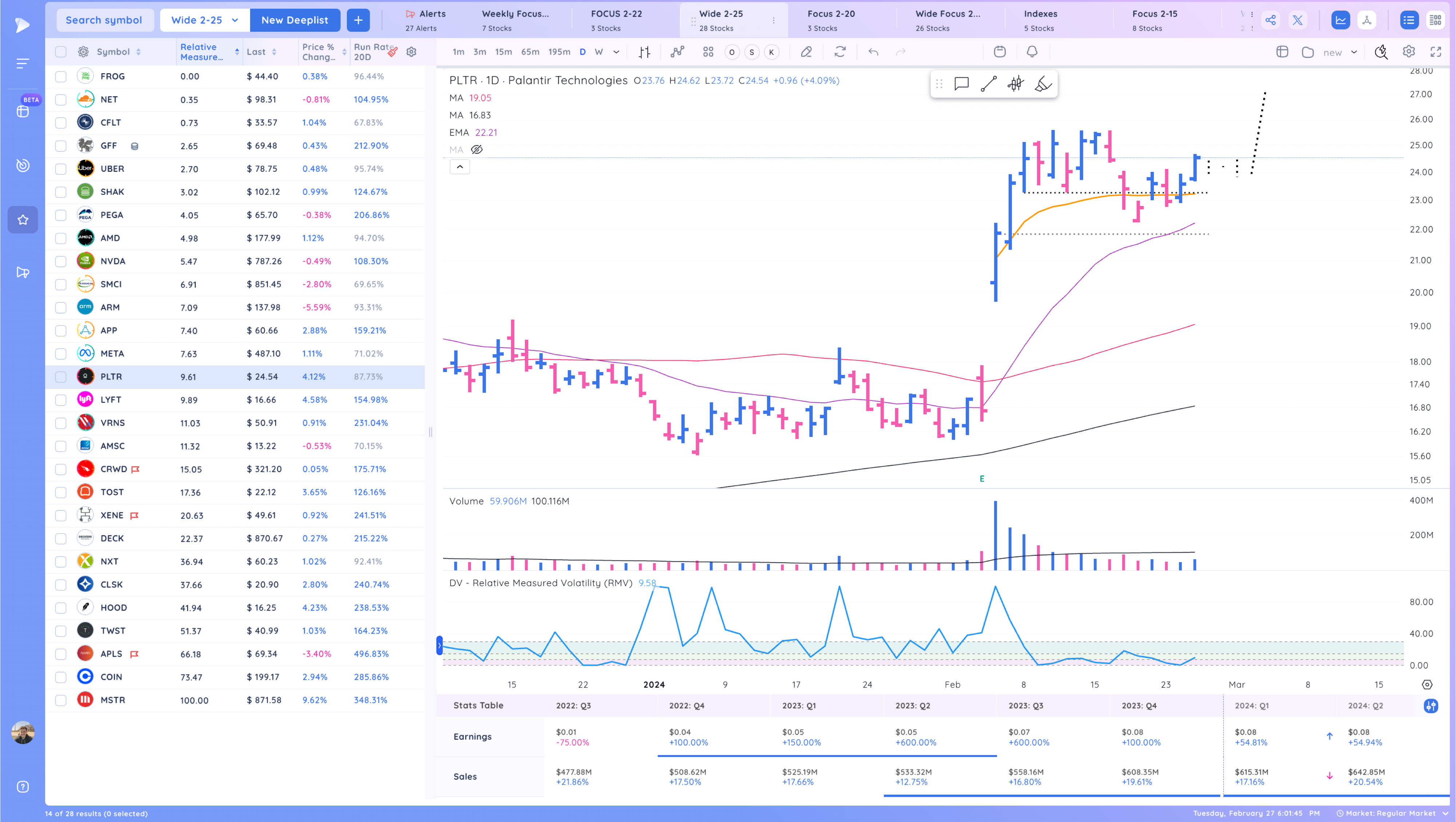Expand the timeframe dropdown chevron
This screenshot has width=1456, height=822.
coord(616,52)
